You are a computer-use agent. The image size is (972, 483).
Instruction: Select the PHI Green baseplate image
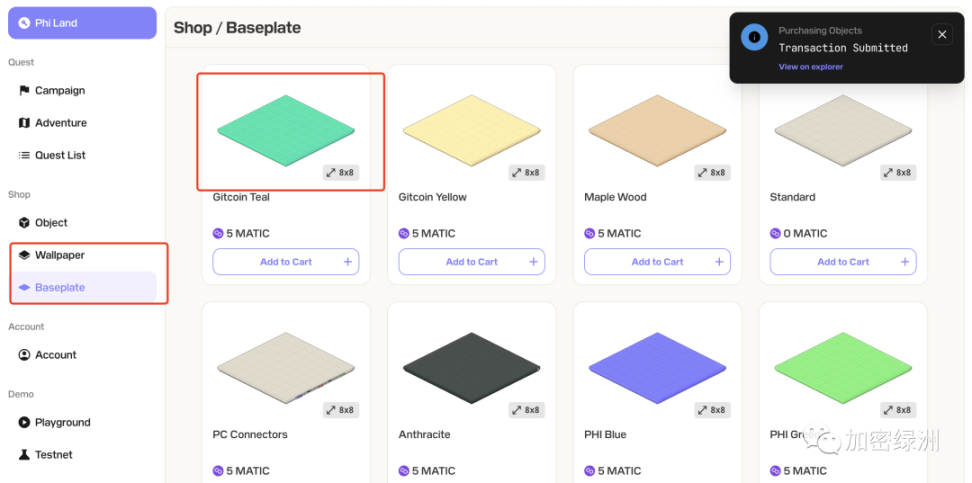coord(843,368)
